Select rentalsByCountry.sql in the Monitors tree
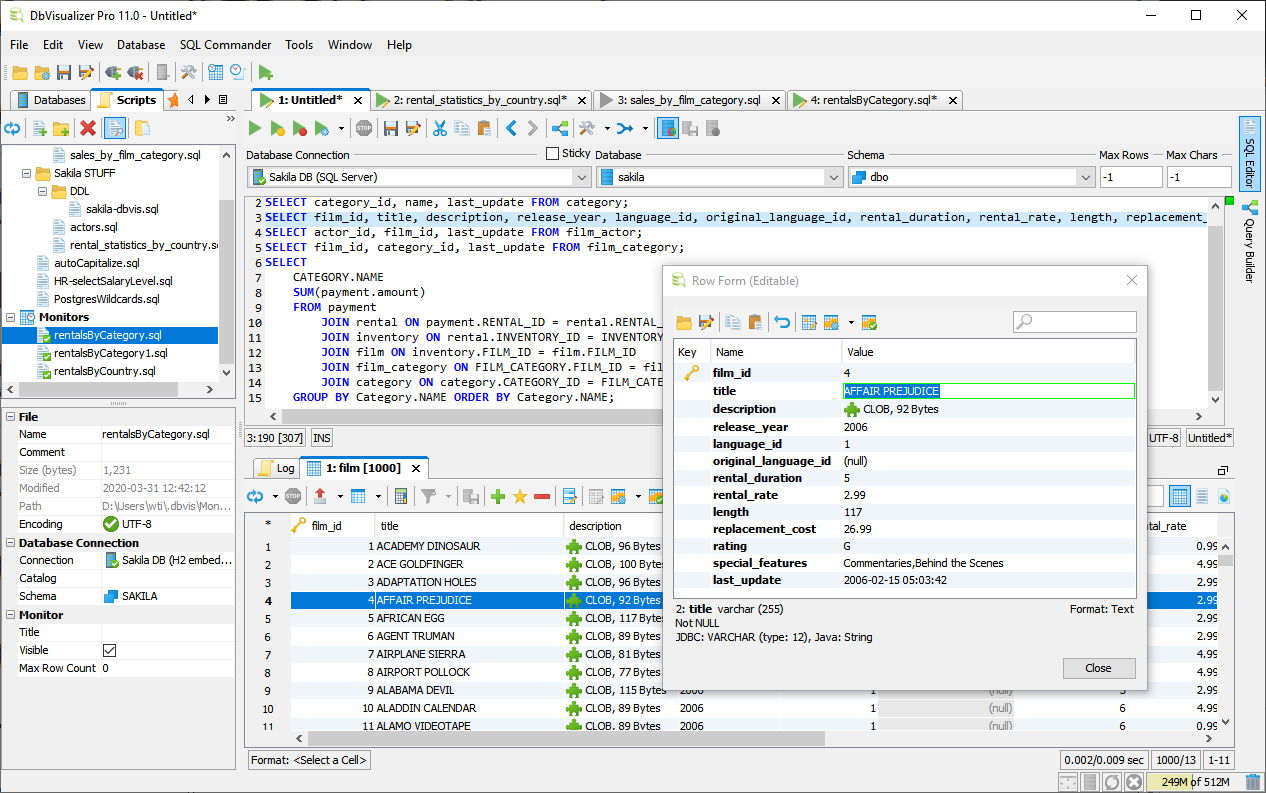This screenshot has width=1266, height=793. (104, 371)
